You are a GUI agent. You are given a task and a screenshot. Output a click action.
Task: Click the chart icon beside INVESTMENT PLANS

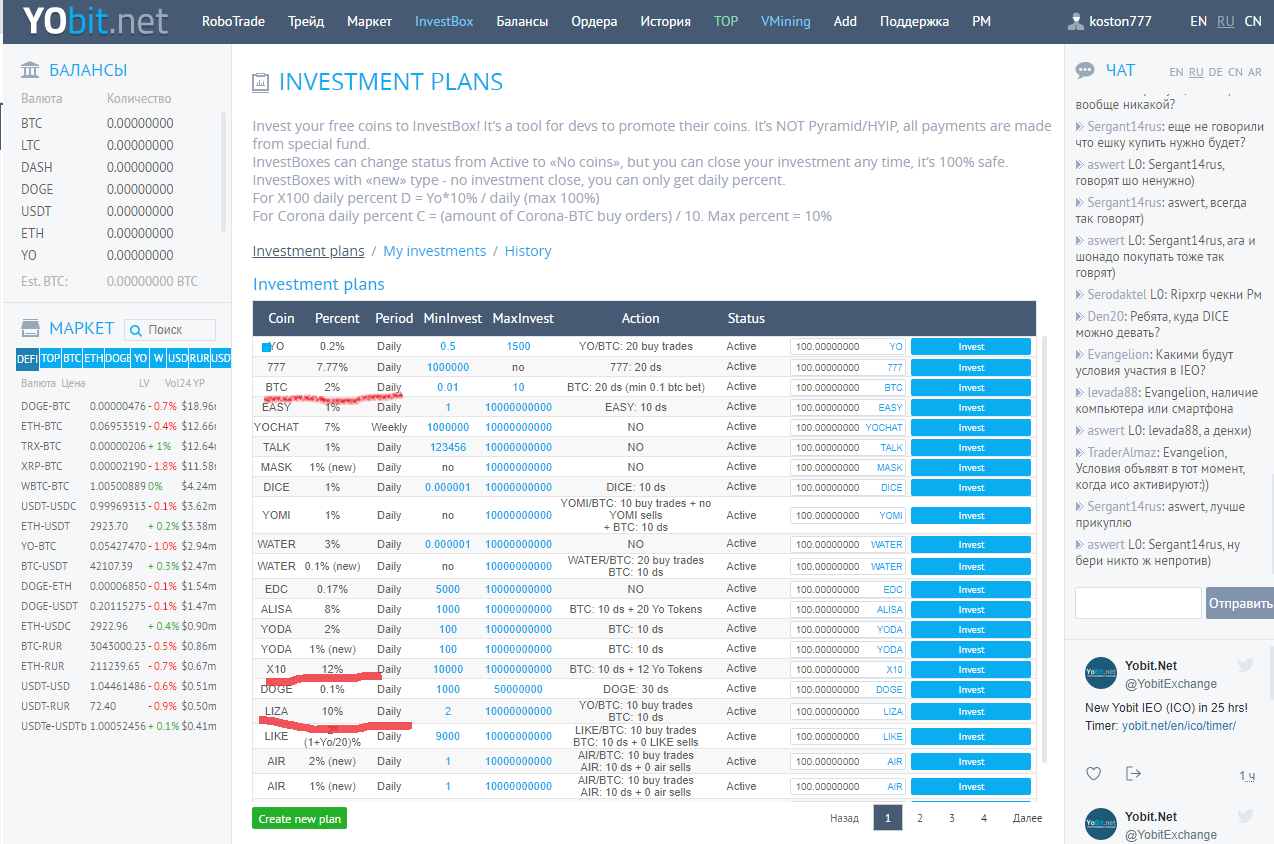point(261,82)
